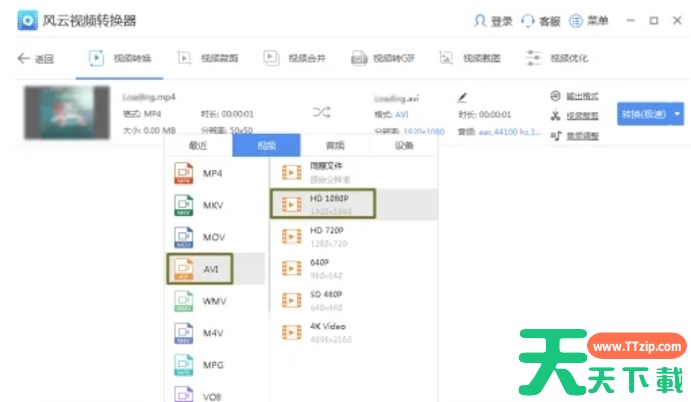This screenshot has height=402, width=691.
Task: Select the 设备 format tab
Action: (x=404, y=145)
